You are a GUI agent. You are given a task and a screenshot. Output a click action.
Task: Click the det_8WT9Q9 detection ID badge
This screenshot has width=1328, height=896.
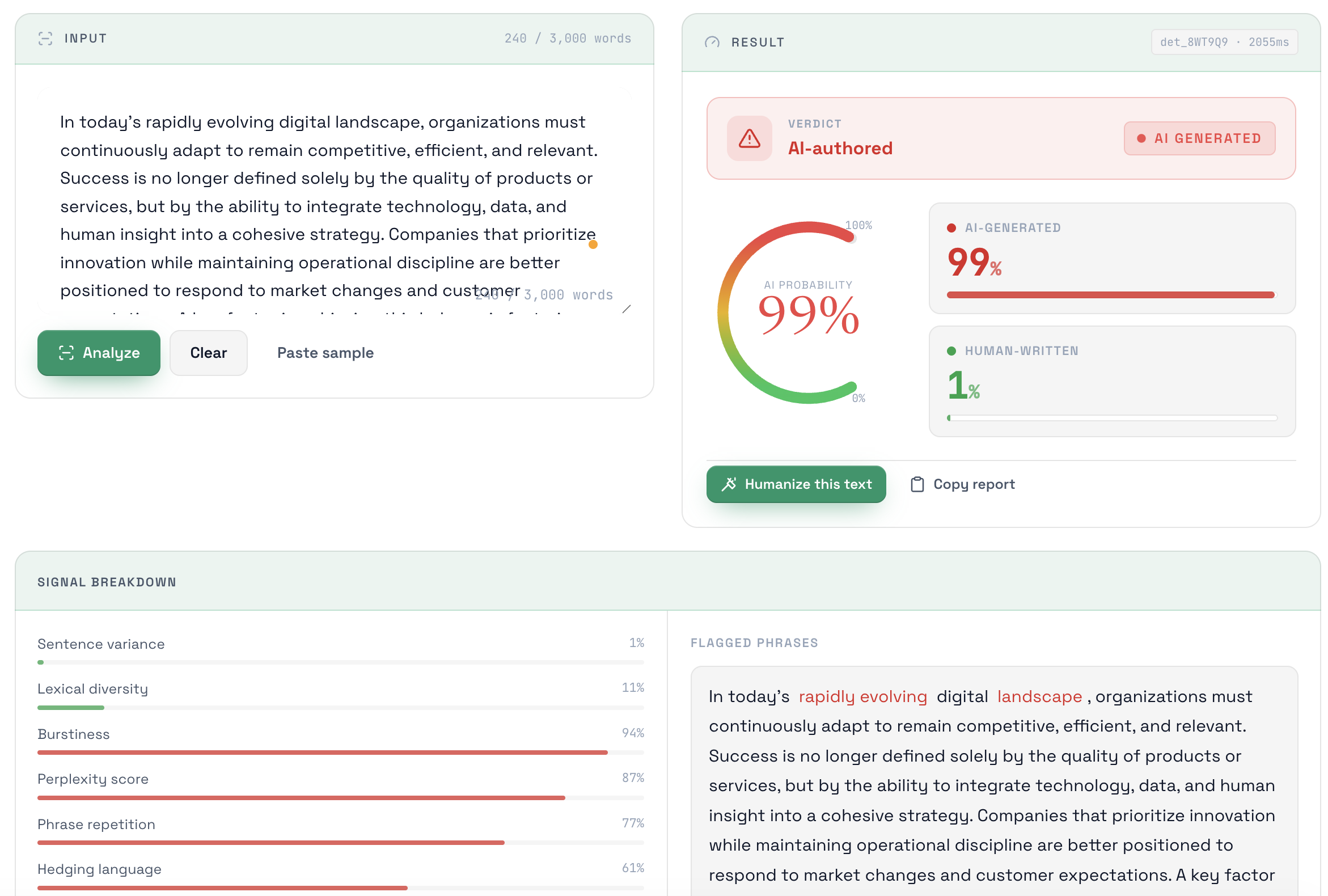tap(1224, 42)
